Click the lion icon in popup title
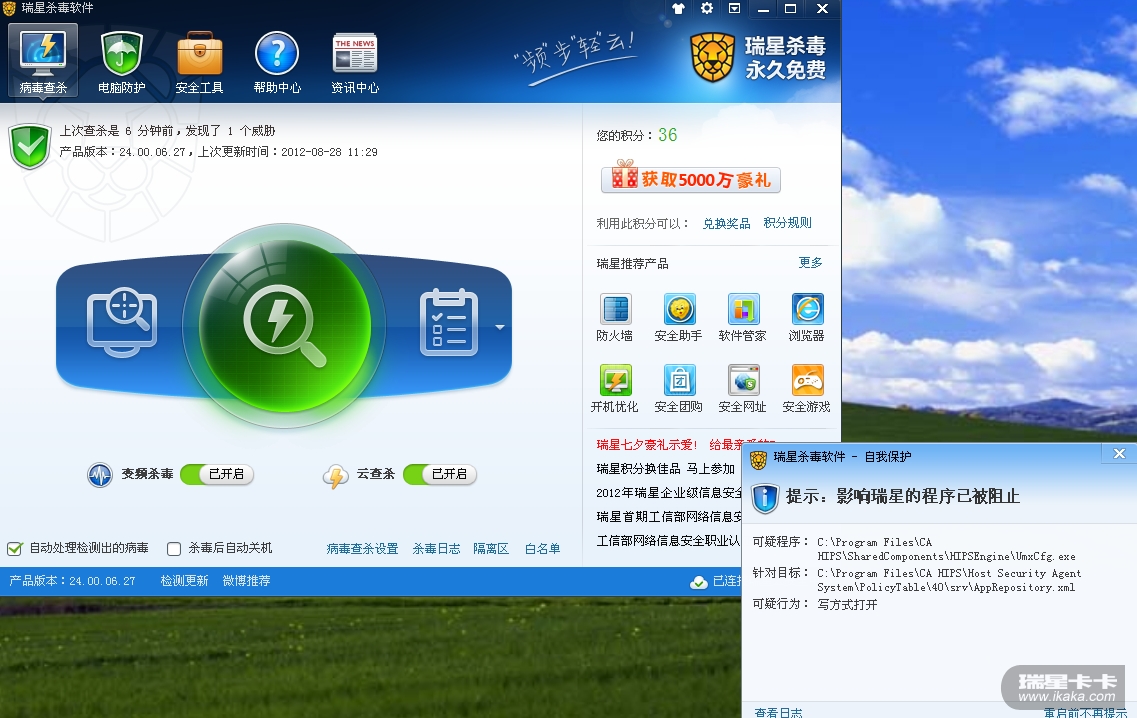This screenshot has width=1137, height=718. (x=758, y=458)
